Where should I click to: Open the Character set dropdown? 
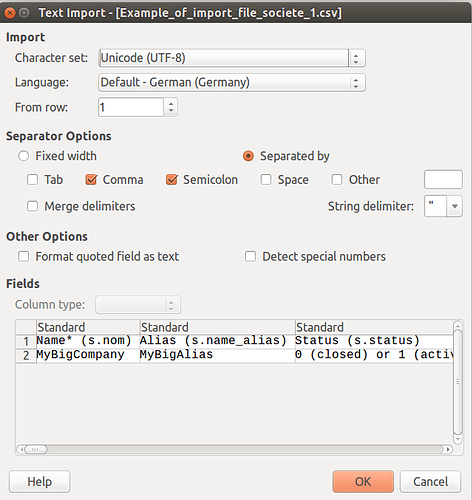coord(232,58)
